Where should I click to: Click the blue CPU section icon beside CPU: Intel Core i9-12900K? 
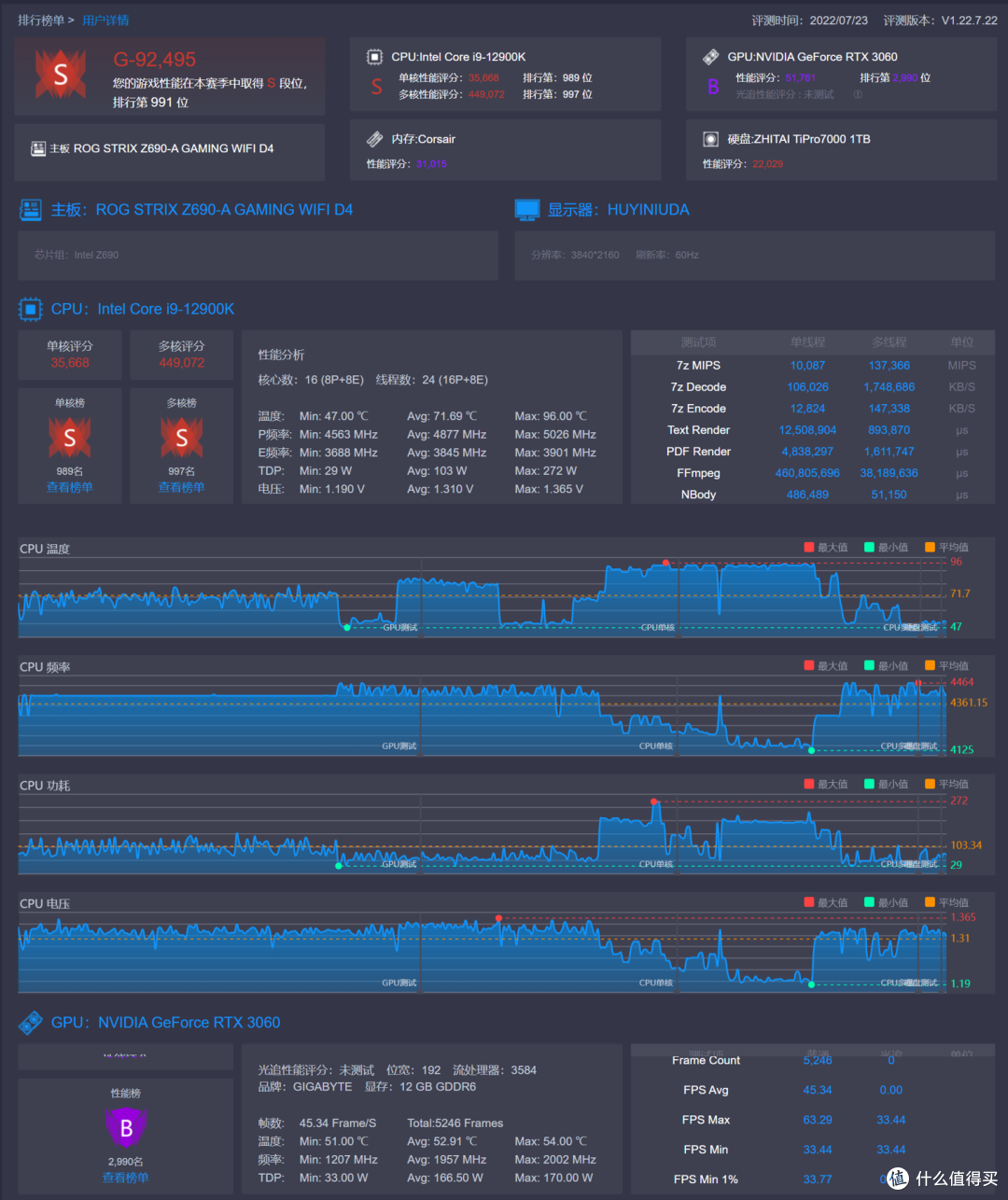coord(31,309)
